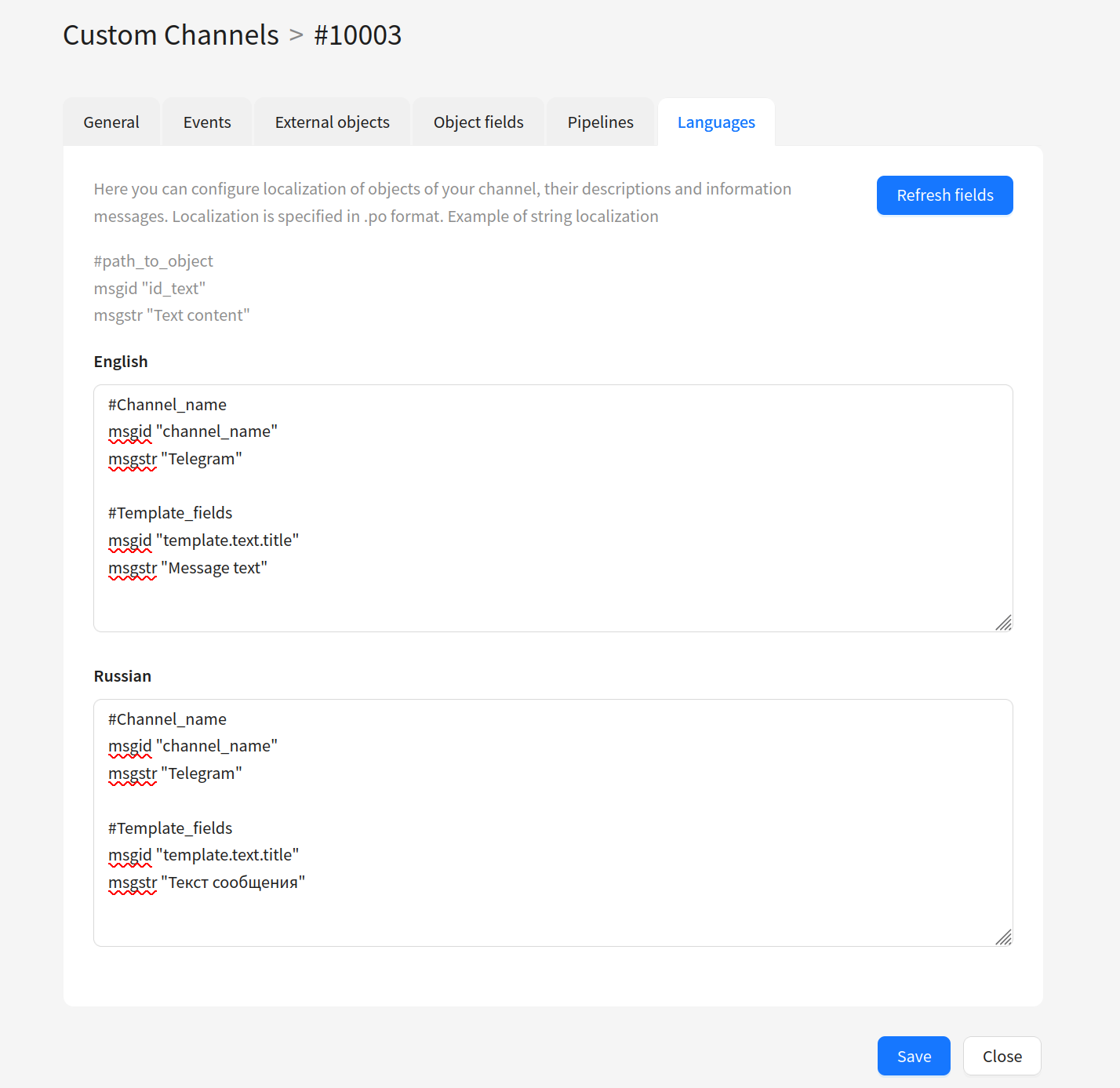Click the msgid "id_text" example line

coord(150,289)
